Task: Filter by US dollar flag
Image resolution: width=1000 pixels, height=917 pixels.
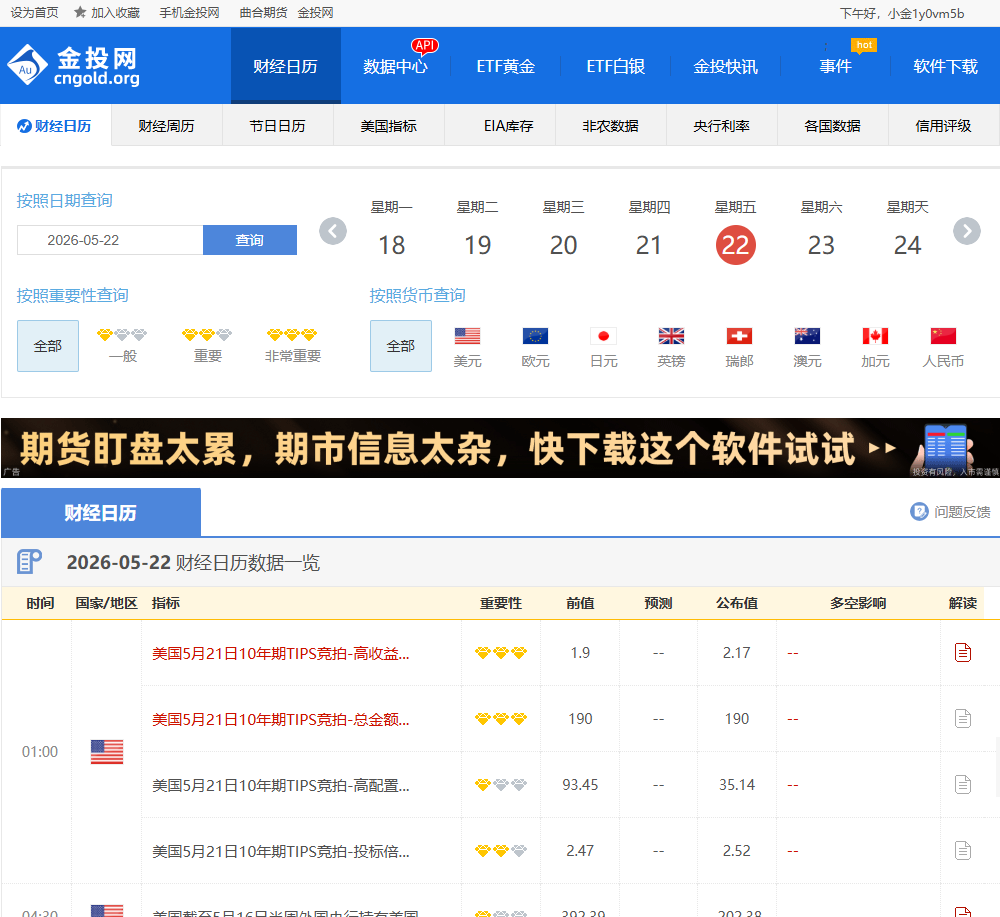Action: click(x=467, y=336)
